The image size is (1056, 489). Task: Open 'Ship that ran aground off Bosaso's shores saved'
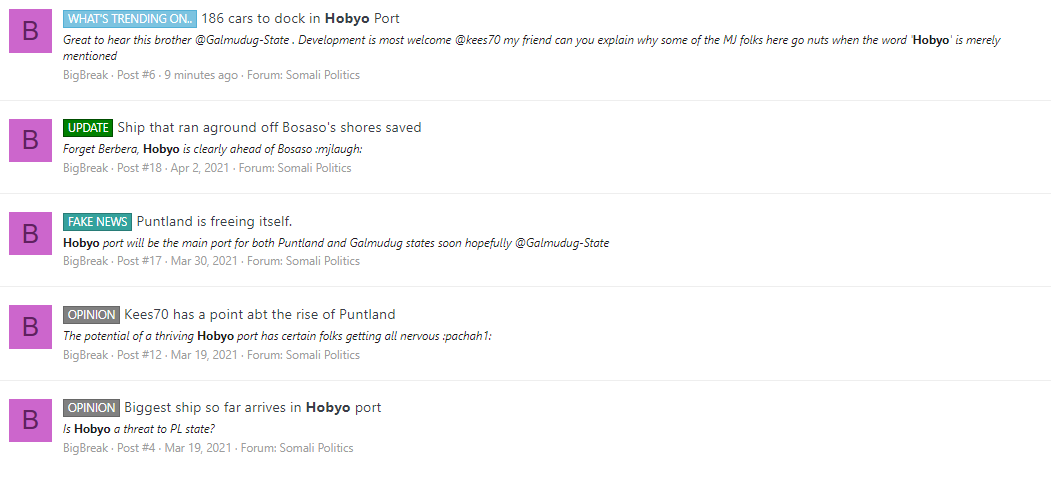pyautogui.click(x=269, y=127)
